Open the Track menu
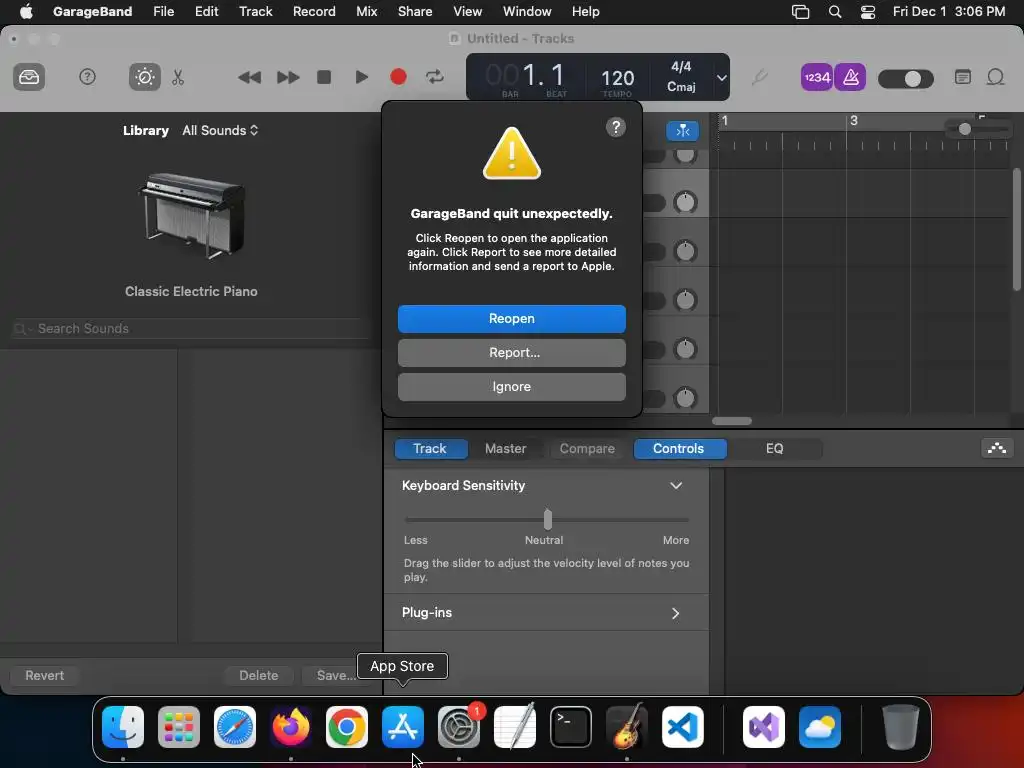 255,12
